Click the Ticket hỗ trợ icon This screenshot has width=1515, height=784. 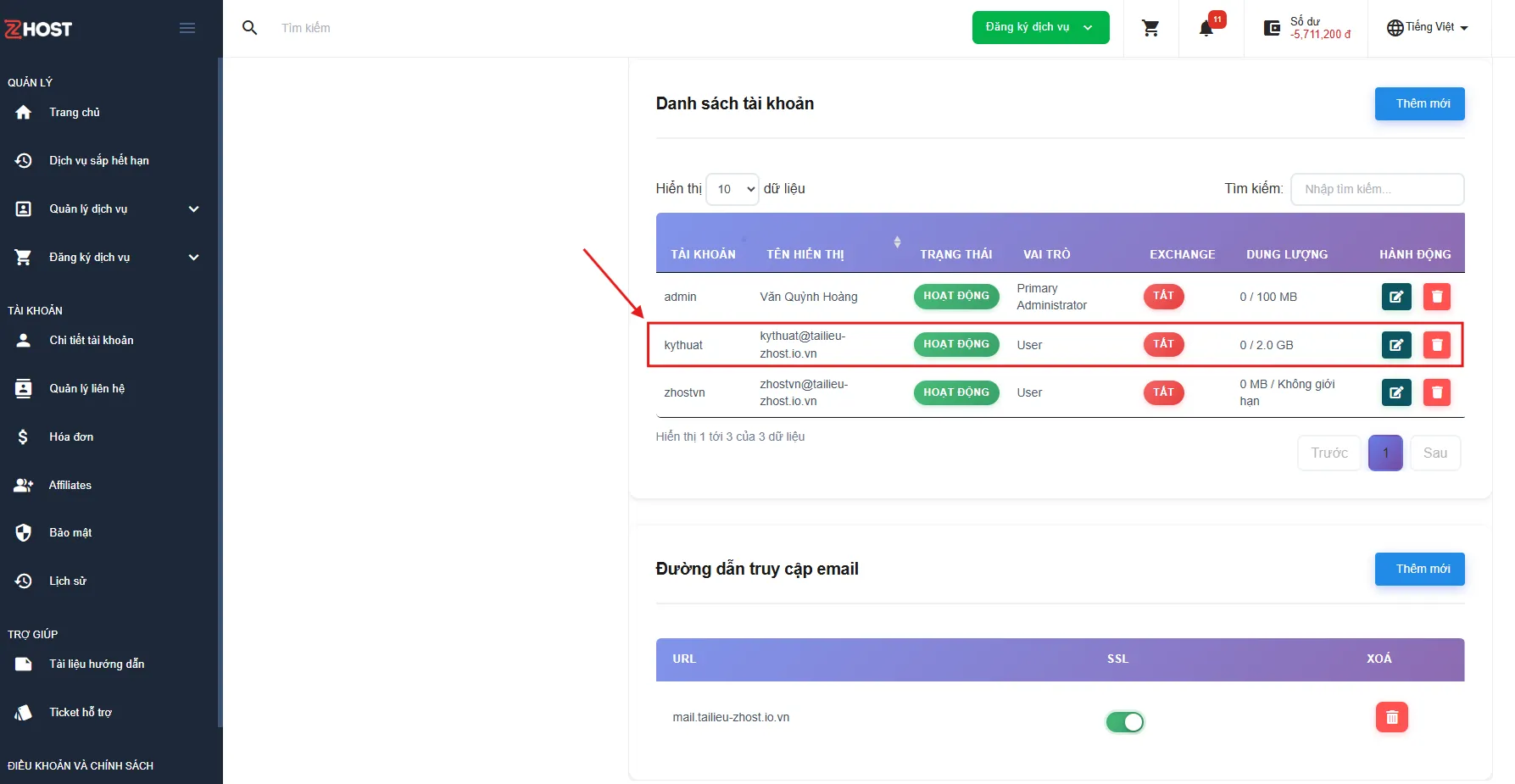click(24, 712)
